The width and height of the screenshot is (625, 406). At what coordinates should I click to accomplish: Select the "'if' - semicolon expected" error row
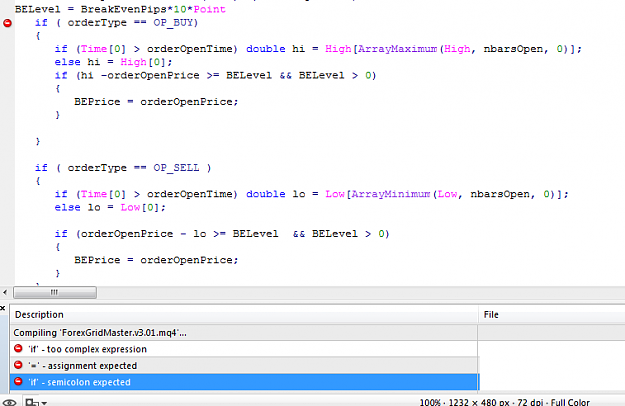tap(244, 382)
